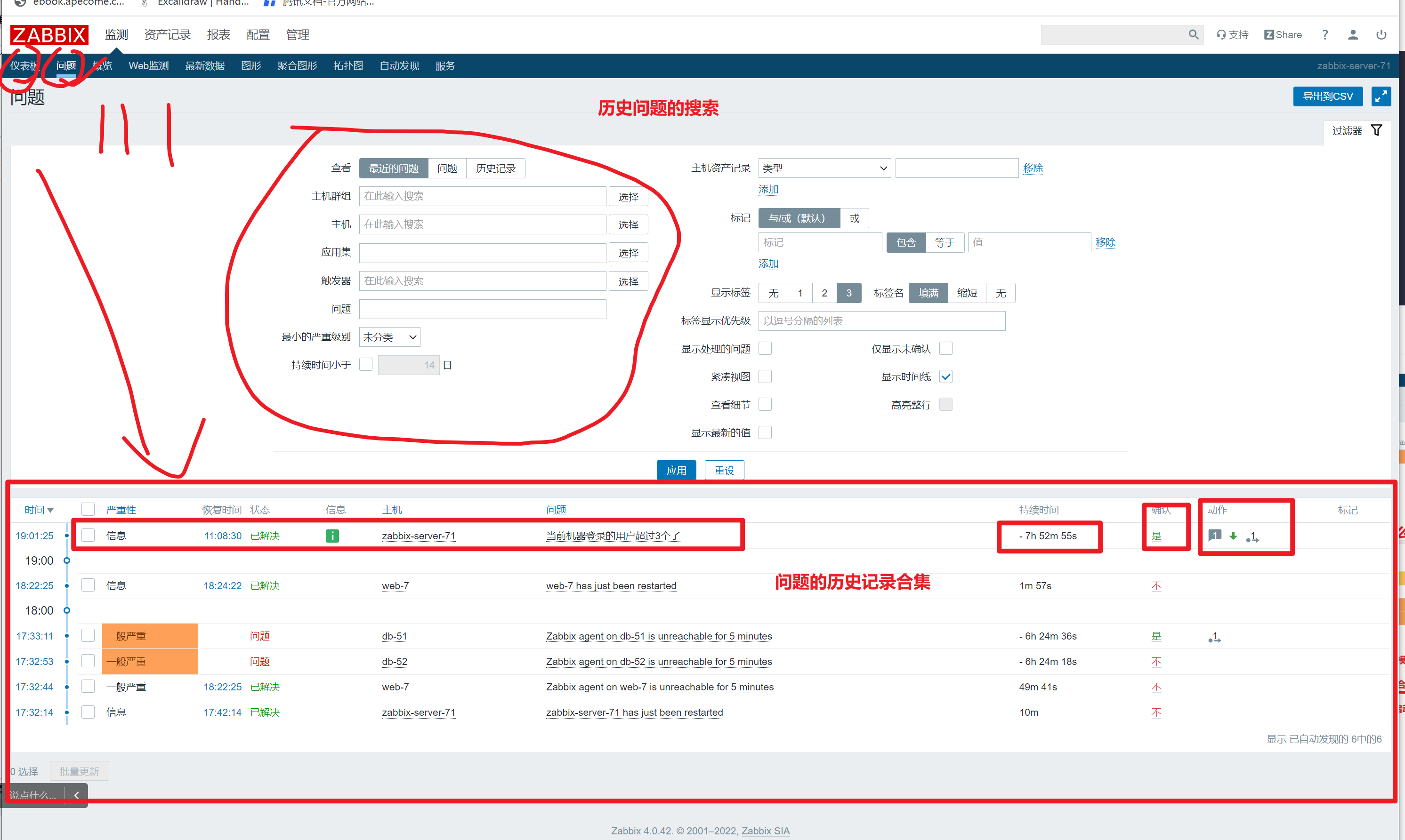Open the 配置 top menu

click(258, 34)
